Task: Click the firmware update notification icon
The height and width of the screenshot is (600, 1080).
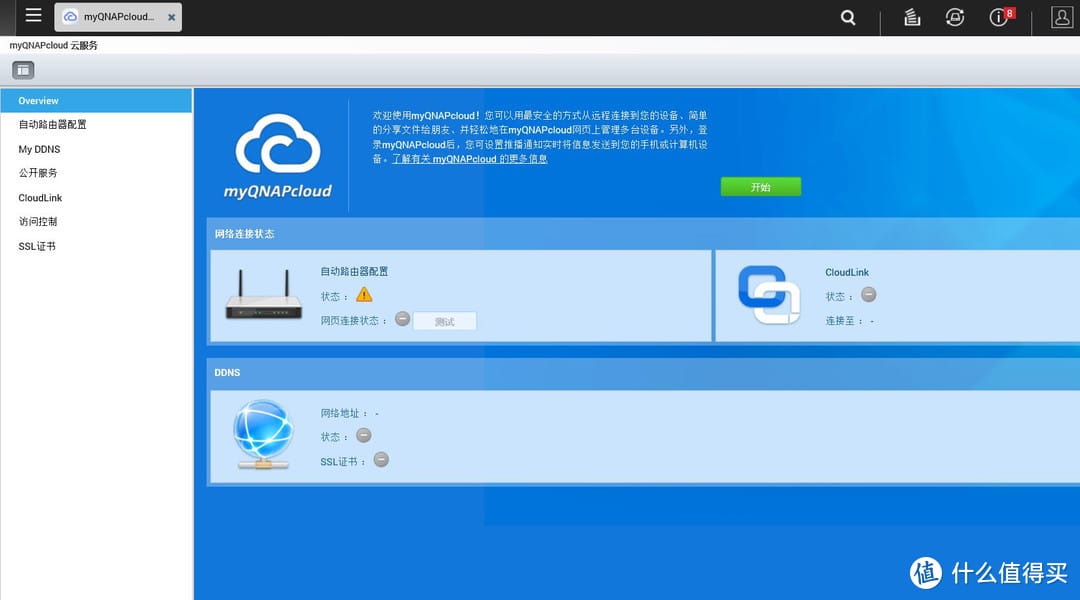Action: (x=955, y=17)
